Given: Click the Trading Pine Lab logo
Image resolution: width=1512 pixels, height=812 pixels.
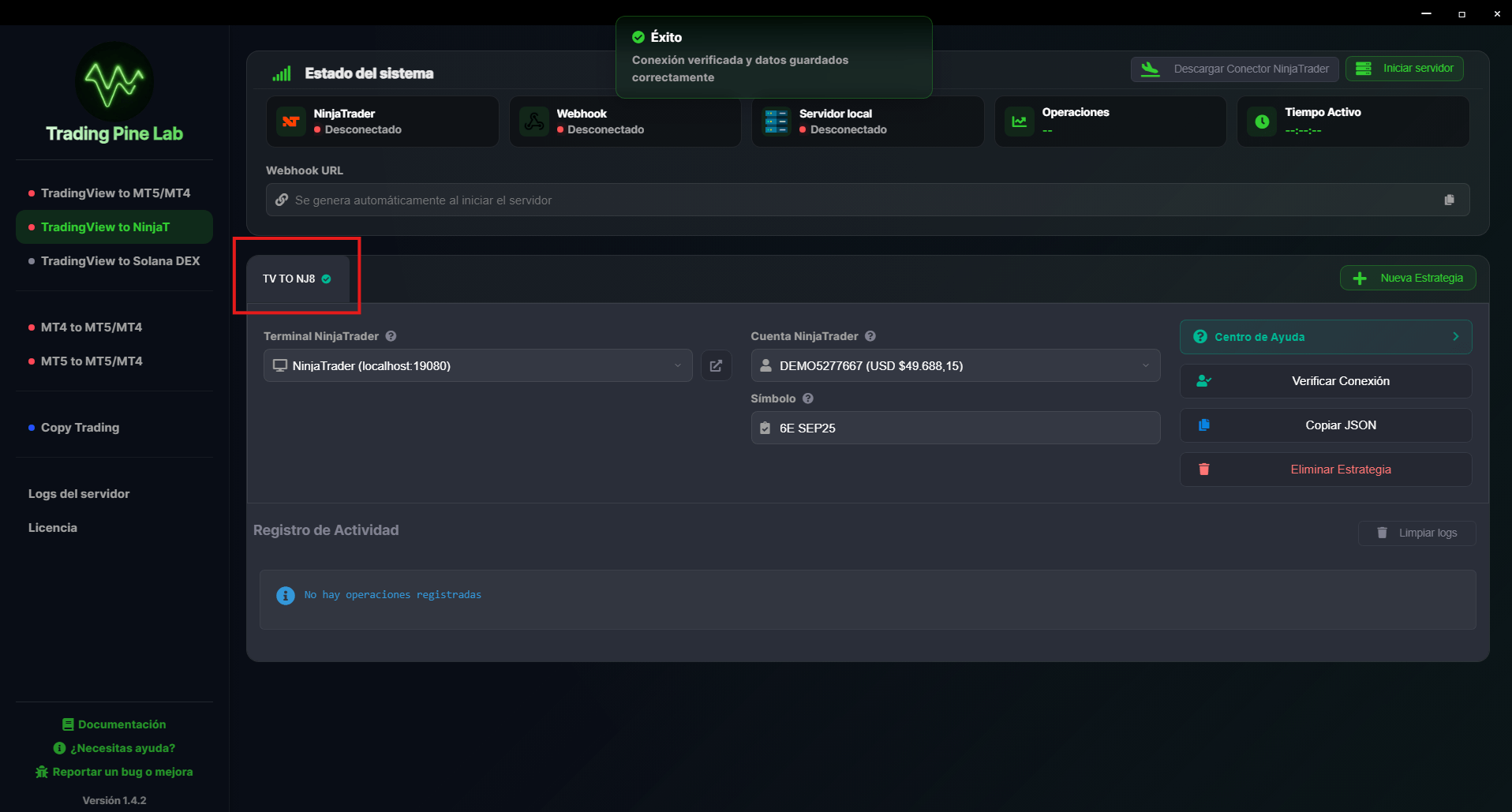Looking at the screenshot, I should point(113,82).
